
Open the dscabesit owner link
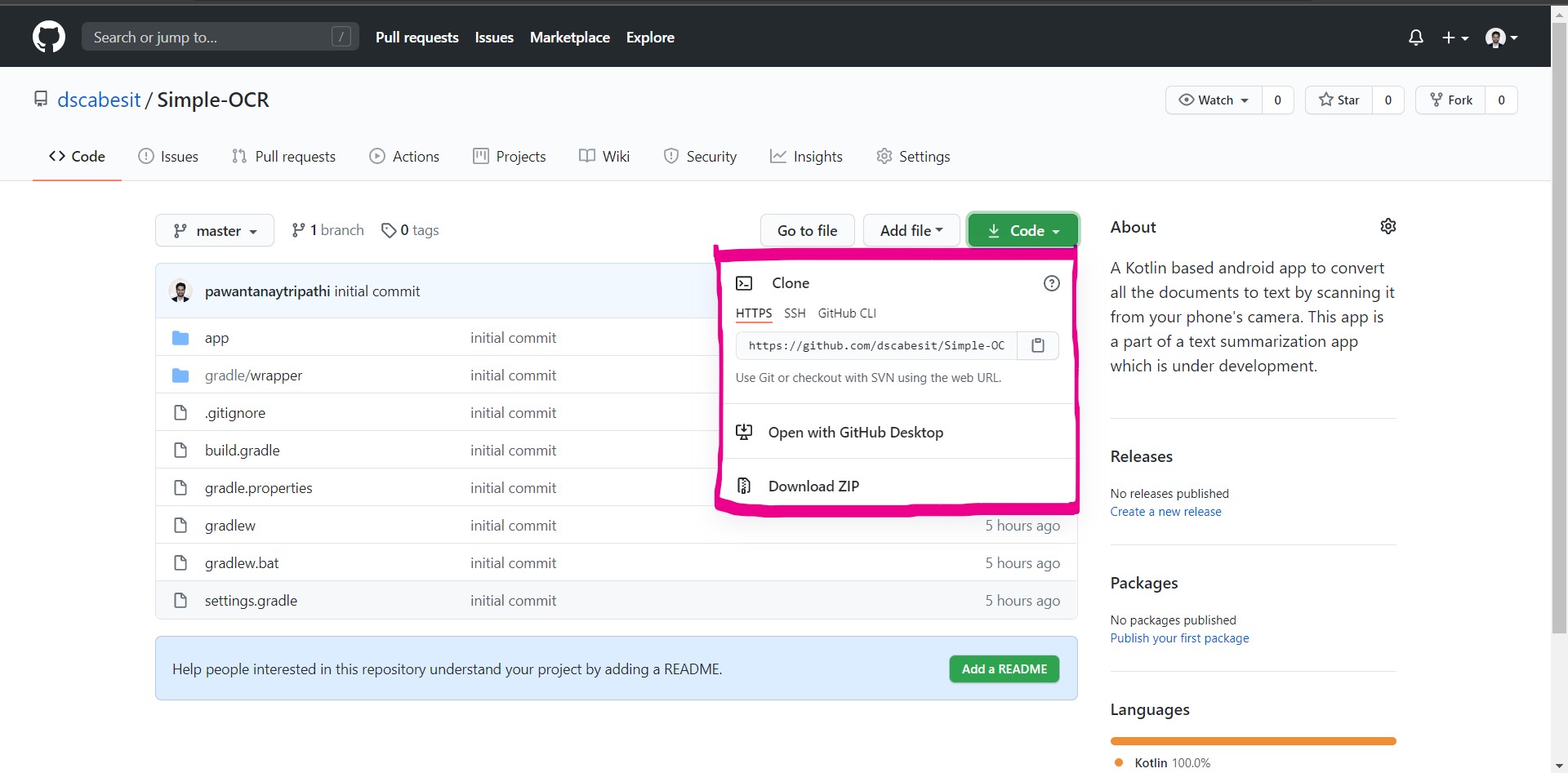tap(99, 100)
